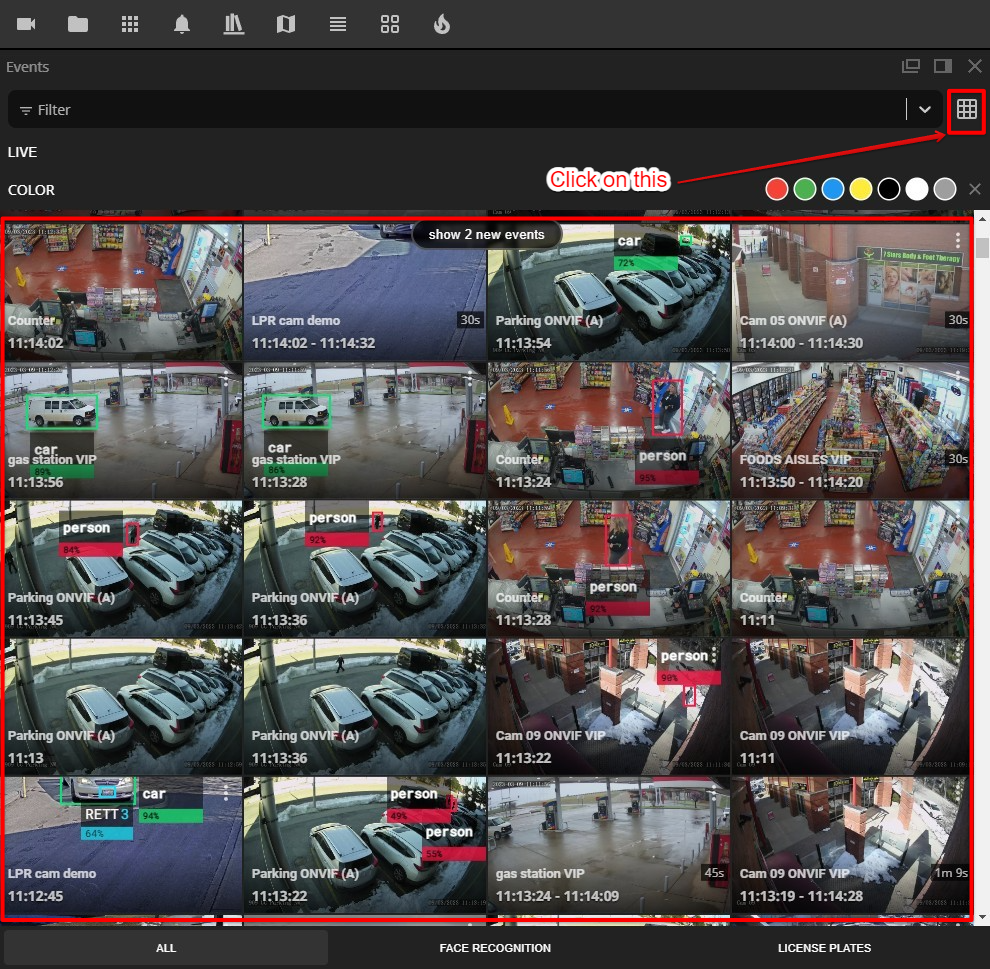Image resolution: width=990 pixels, height=969 pixels.
Task: Click the 'show 2 new events' button
Action: coord(486,235)
